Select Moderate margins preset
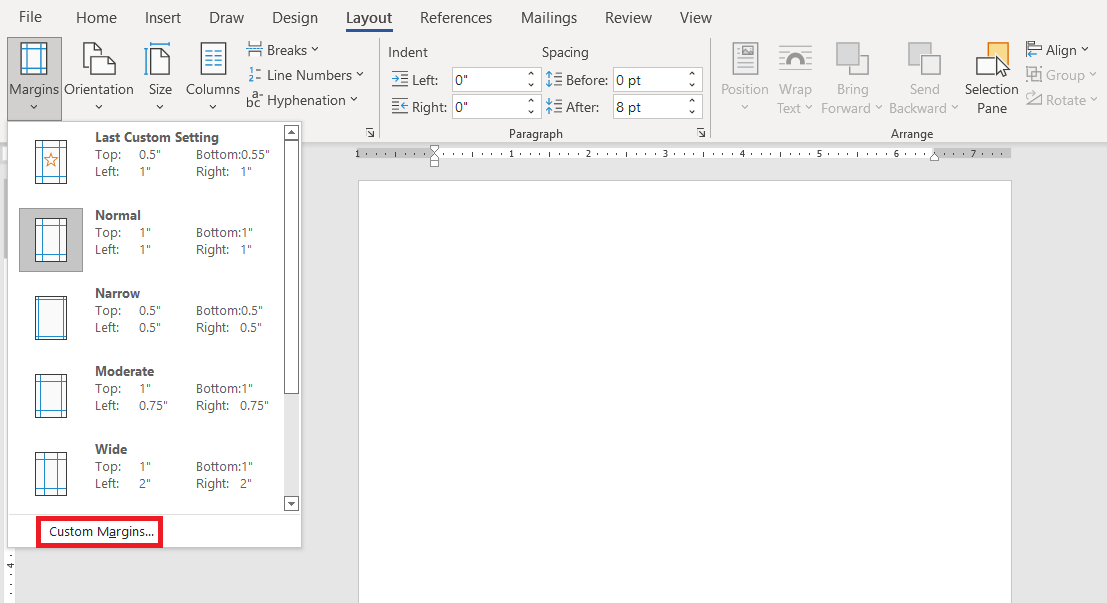This screenshot has width=1107, height=603. click(146, 395)
